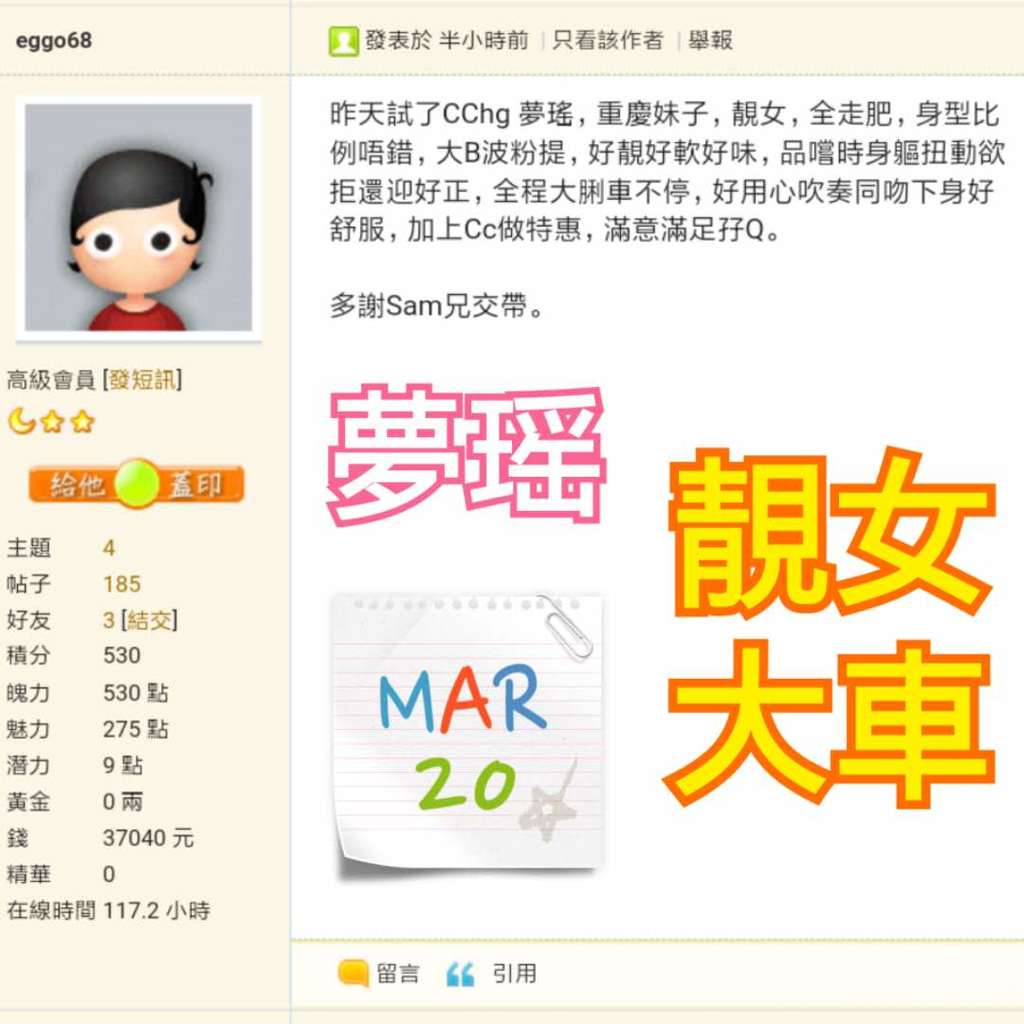Click the moon rank icon

pos(22,421)
